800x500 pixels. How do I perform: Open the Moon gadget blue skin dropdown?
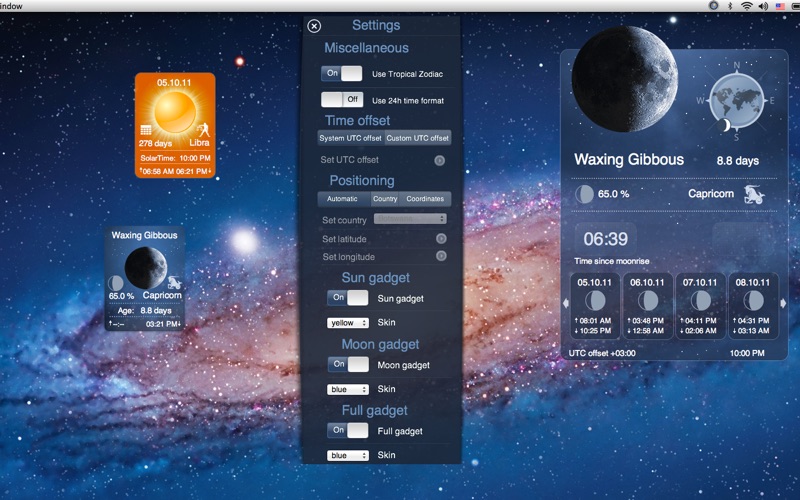(348, 389)
